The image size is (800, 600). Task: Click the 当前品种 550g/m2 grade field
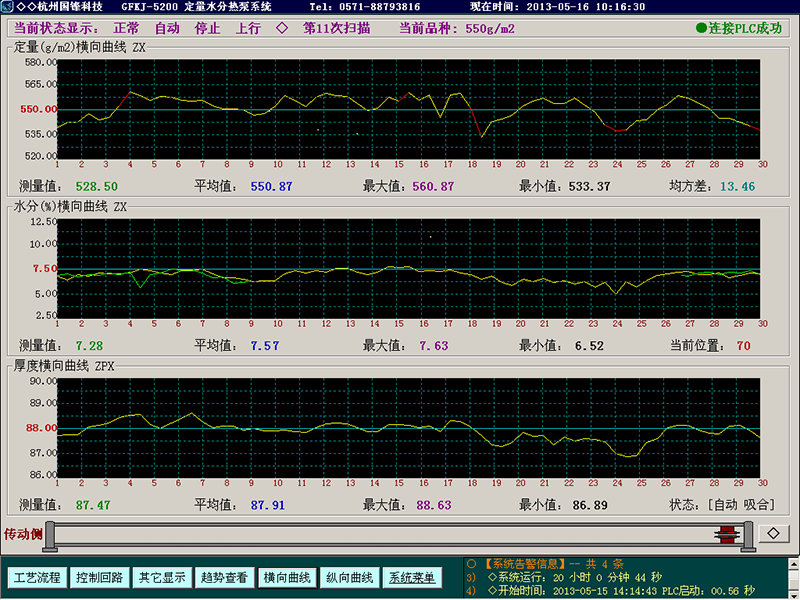(x=457, y=28)
